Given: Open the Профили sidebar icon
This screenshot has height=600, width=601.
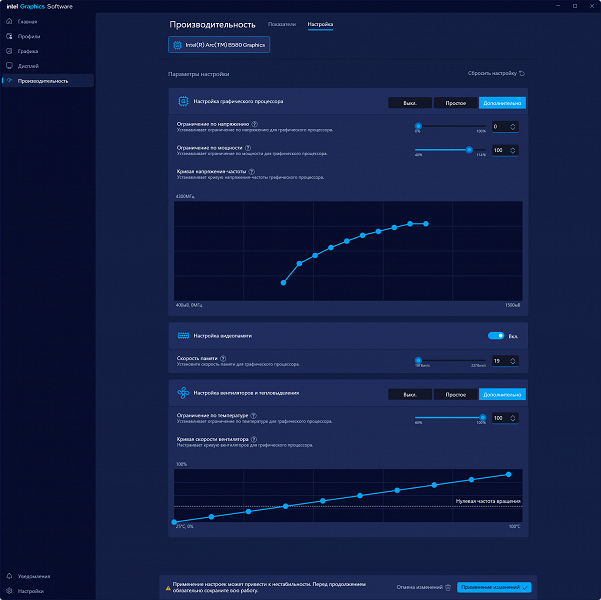Looking at the screenshot, I should [10, 36].
